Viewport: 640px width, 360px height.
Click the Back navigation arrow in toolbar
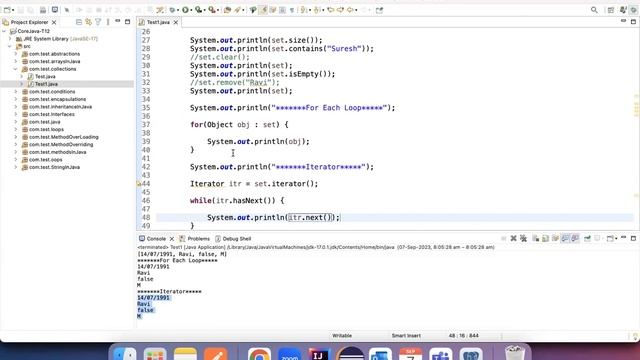[x=351, y=10]
